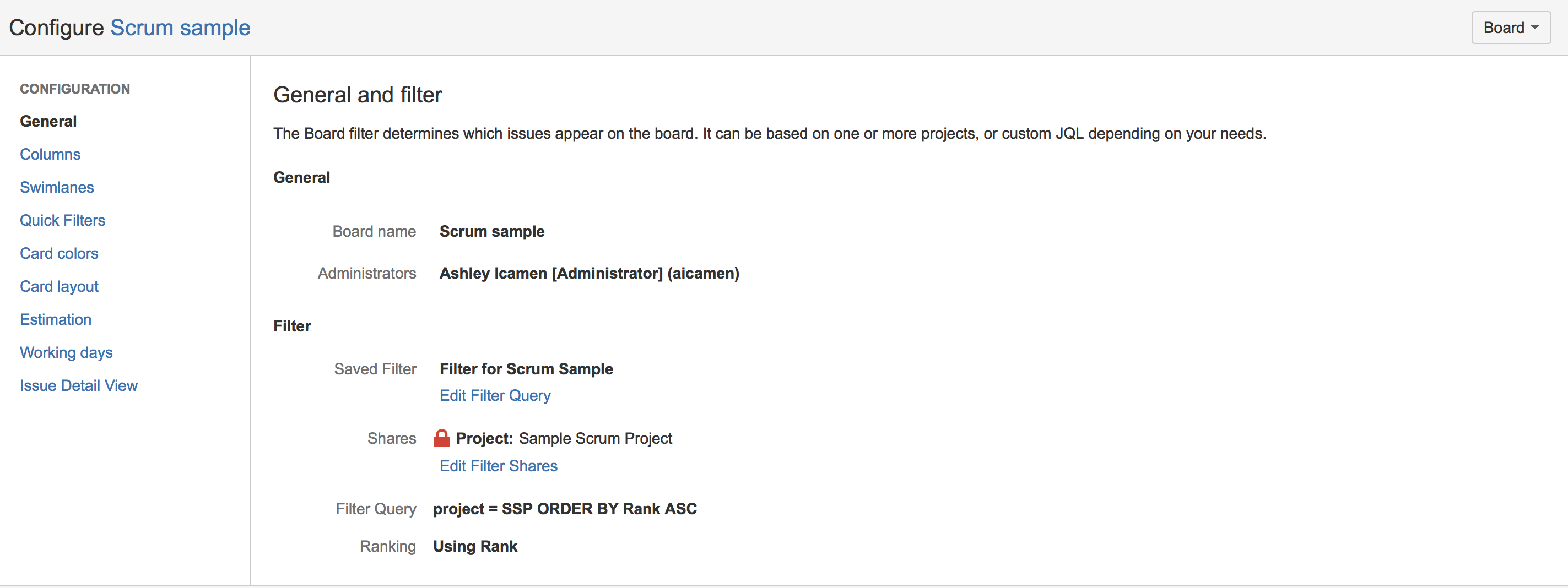This screenshot has width=1568, height=588.
Task: Open the Card layout page
Action: click(x=59, y=286)
